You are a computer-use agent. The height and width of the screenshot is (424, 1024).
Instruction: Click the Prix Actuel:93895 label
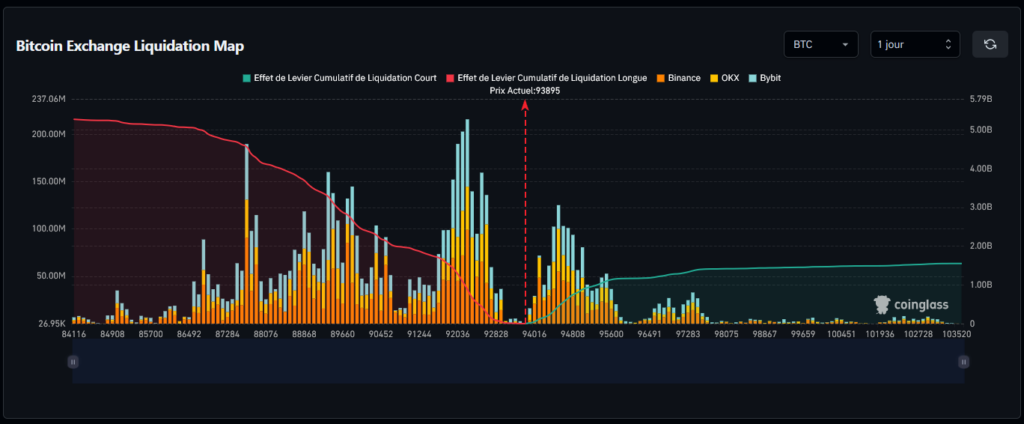click(525, 90)
